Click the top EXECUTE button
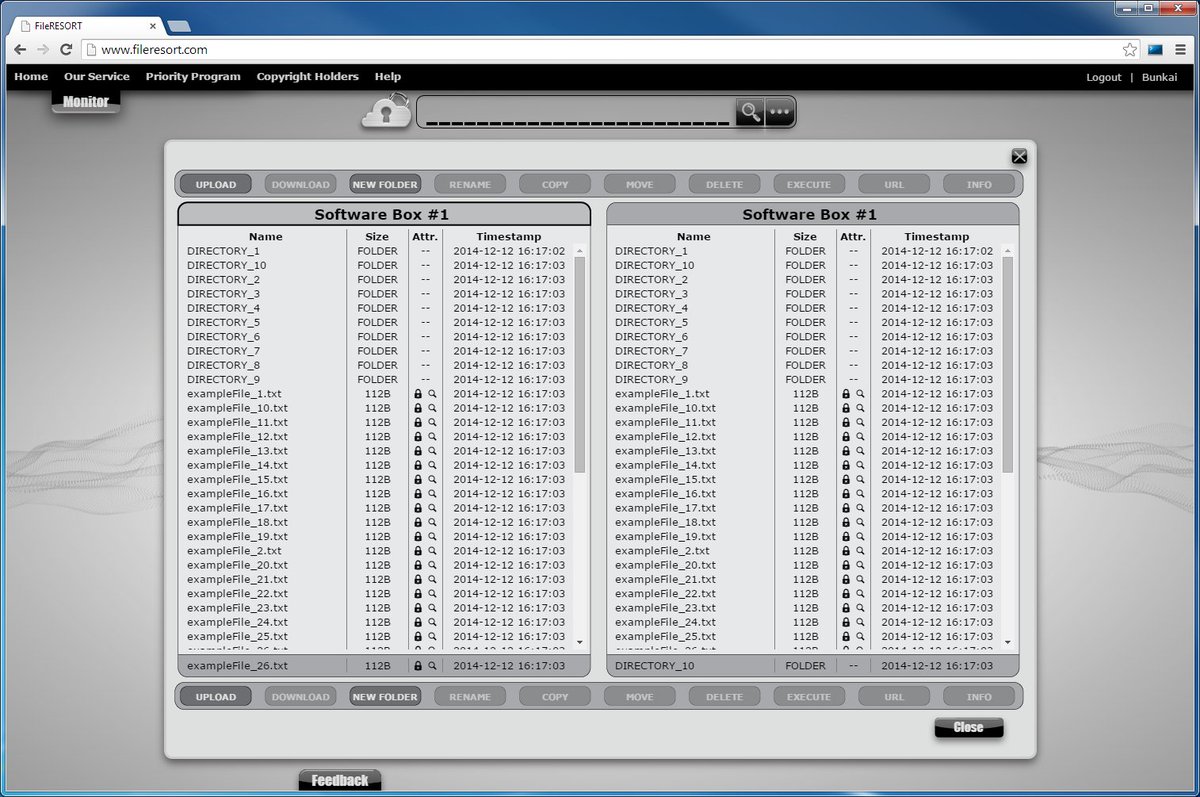This screenshot has width=1200, height=797. tap(809, 184)
